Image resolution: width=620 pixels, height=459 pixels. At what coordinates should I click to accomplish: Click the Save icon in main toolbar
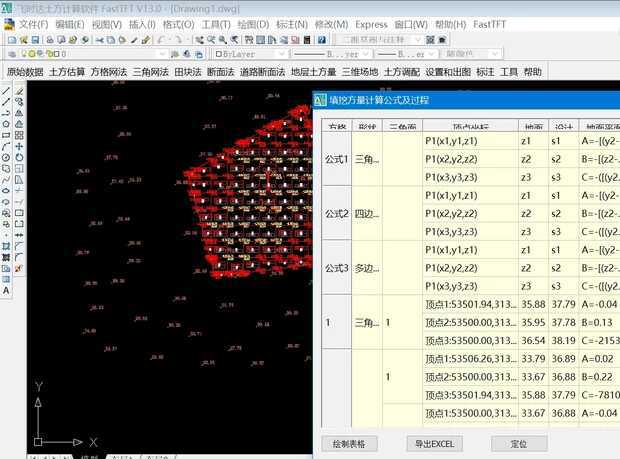[35, 40]
